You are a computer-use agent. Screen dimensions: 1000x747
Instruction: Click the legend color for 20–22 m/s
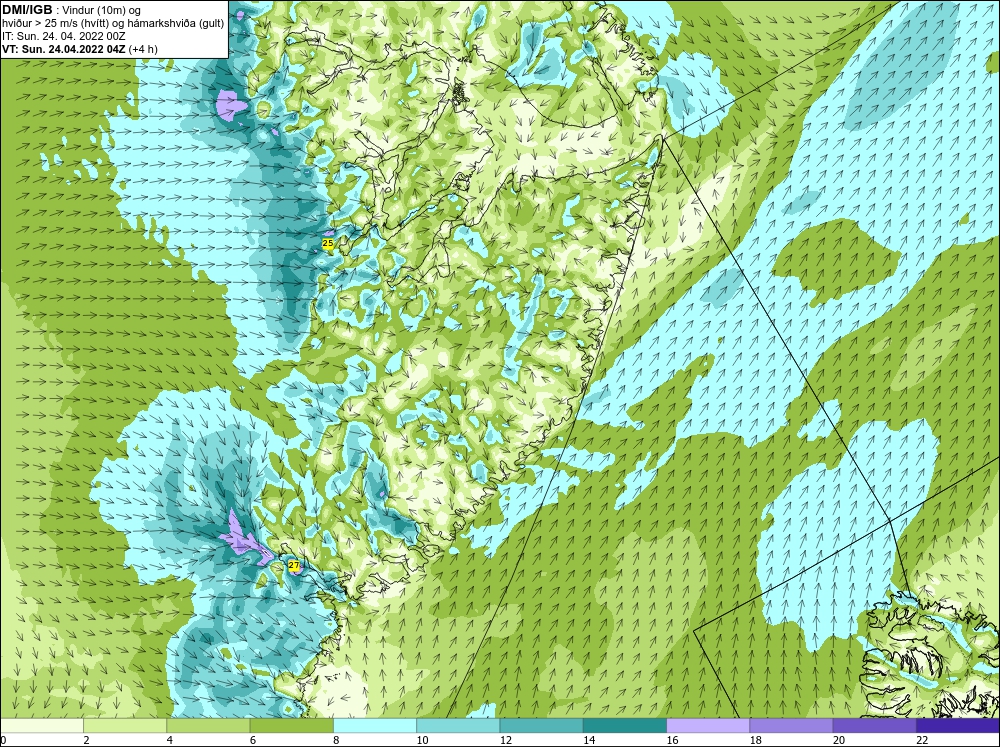point(874,725)
